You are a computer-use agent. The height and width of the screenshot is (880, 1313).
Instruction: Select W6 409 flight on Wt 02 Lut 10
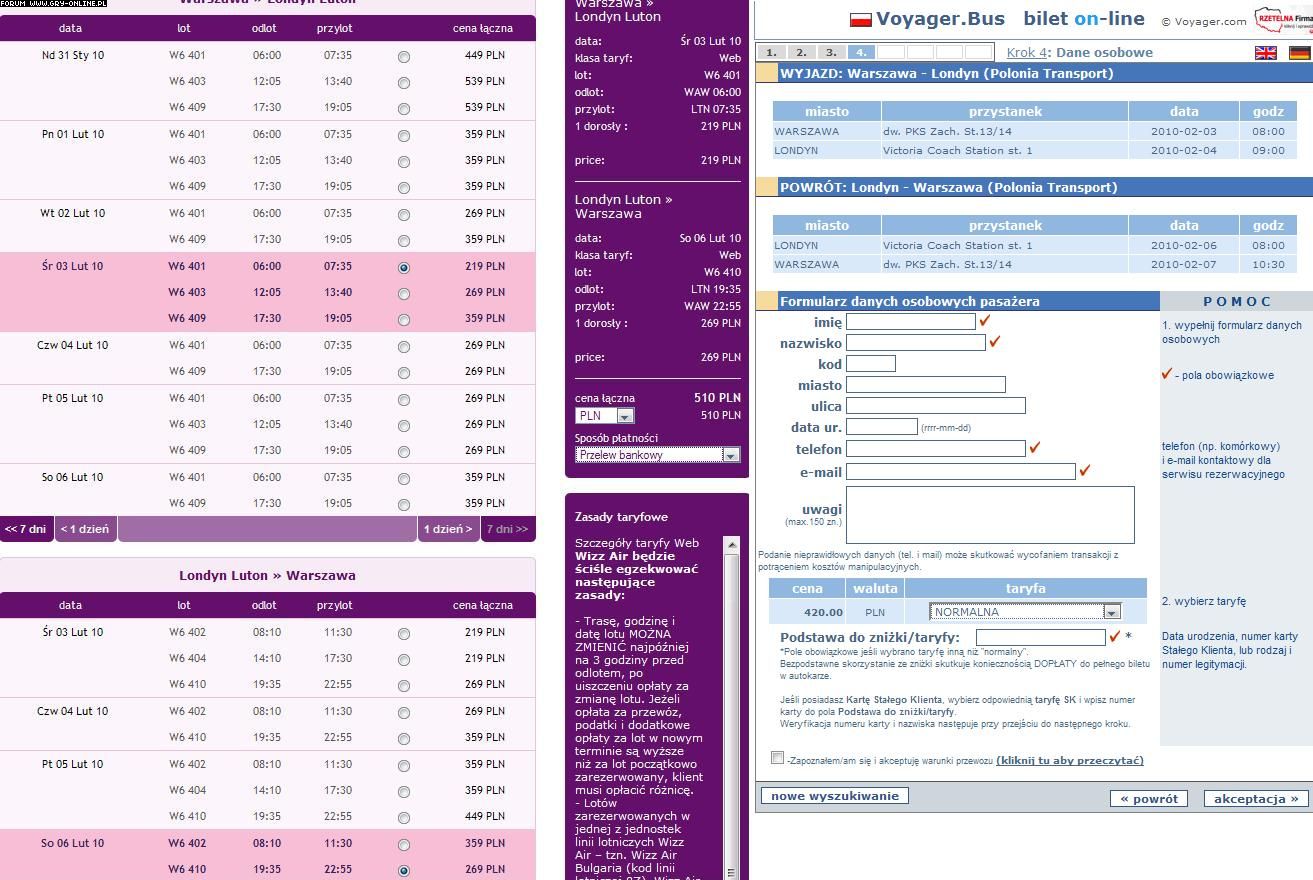tap(404, 241)
